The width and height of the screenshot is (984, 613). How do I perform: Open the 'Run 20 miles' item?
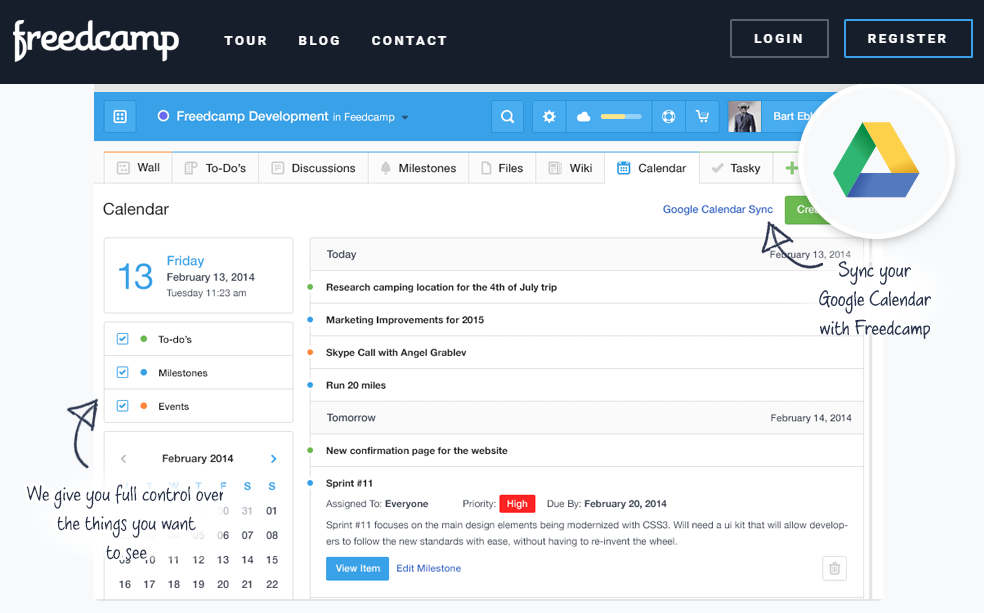point(356,385)
